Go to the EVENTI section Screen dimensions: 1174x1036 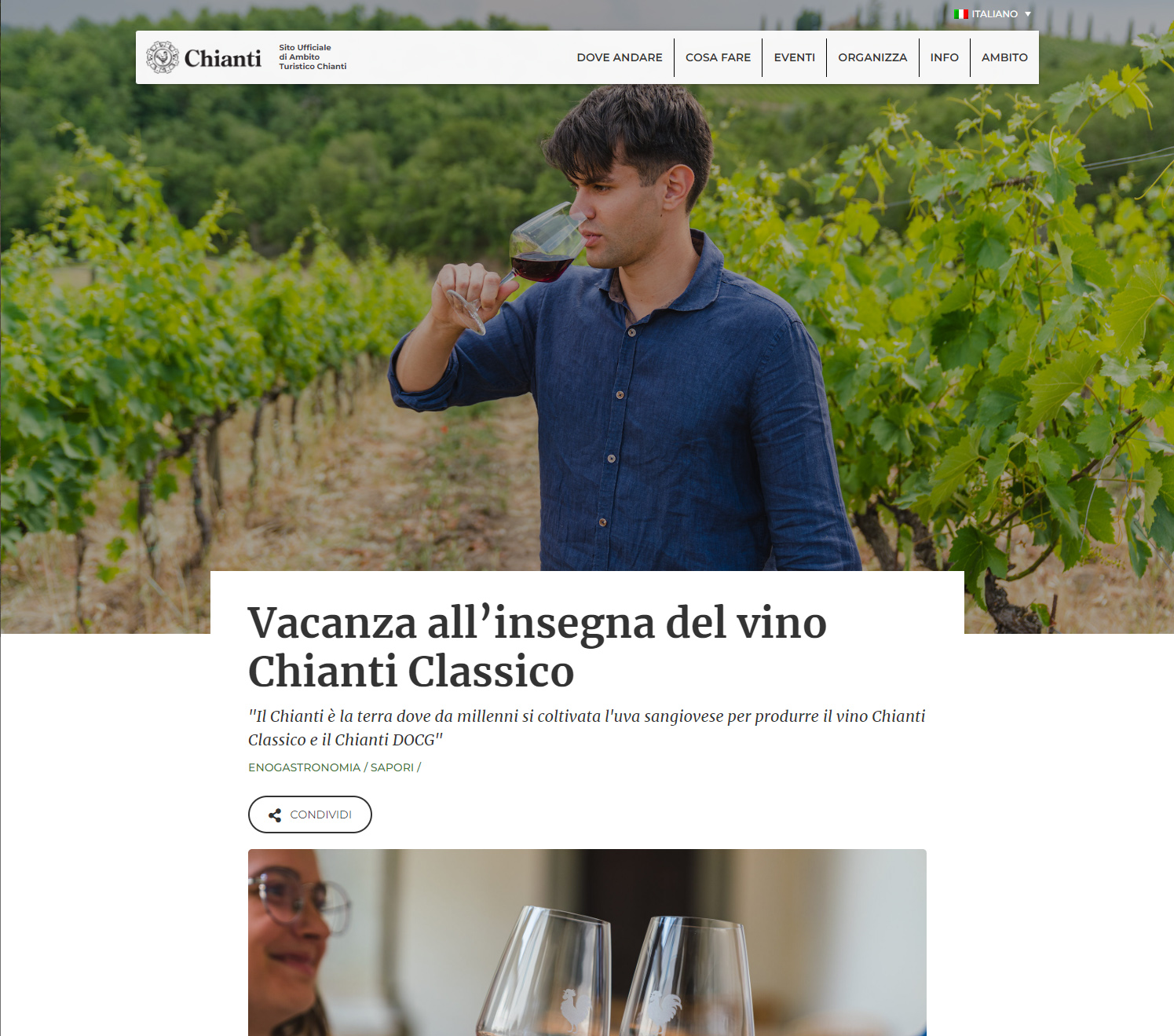click(795, 57)
